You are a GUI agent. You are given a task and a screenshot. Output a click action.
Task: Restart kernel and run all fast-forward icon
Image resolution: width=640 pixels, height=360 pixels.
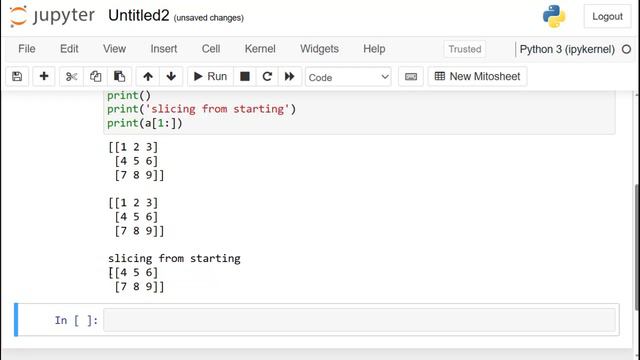[289, 76]
